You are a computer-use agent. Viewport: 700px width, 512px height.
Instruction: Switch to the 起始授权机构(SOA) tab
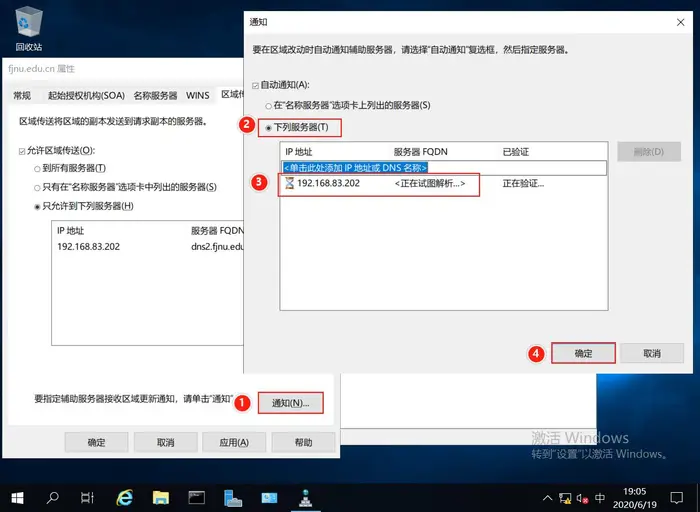tap(86, 96)
